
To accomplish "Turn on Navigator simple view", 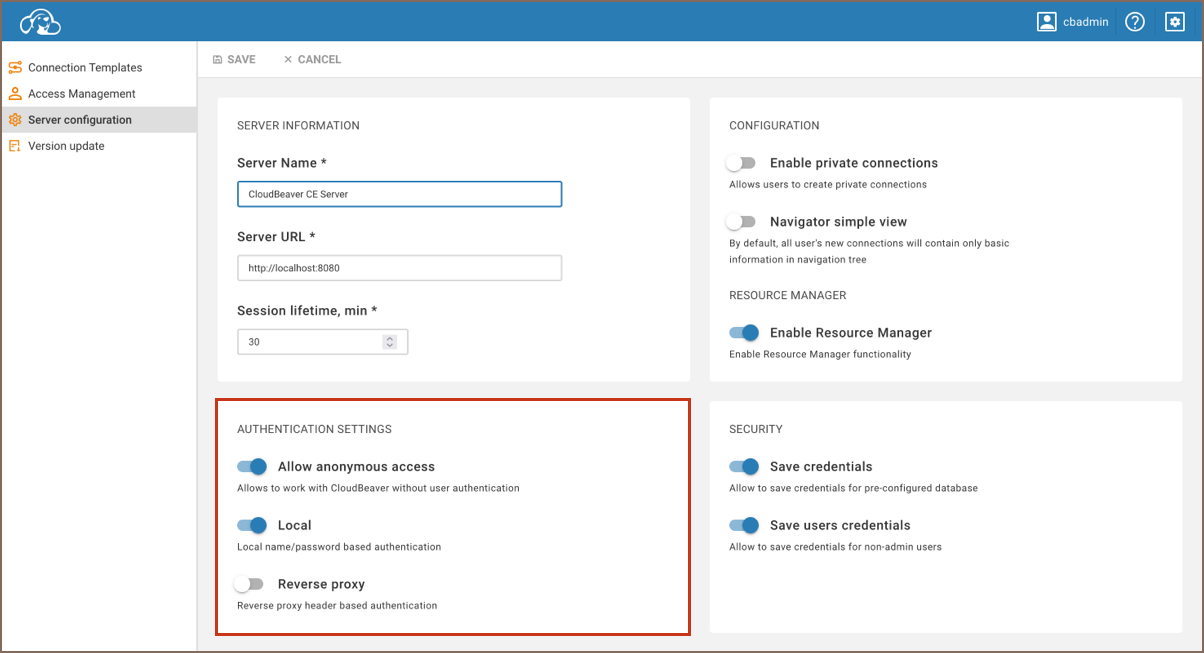I will pos(742,222).
